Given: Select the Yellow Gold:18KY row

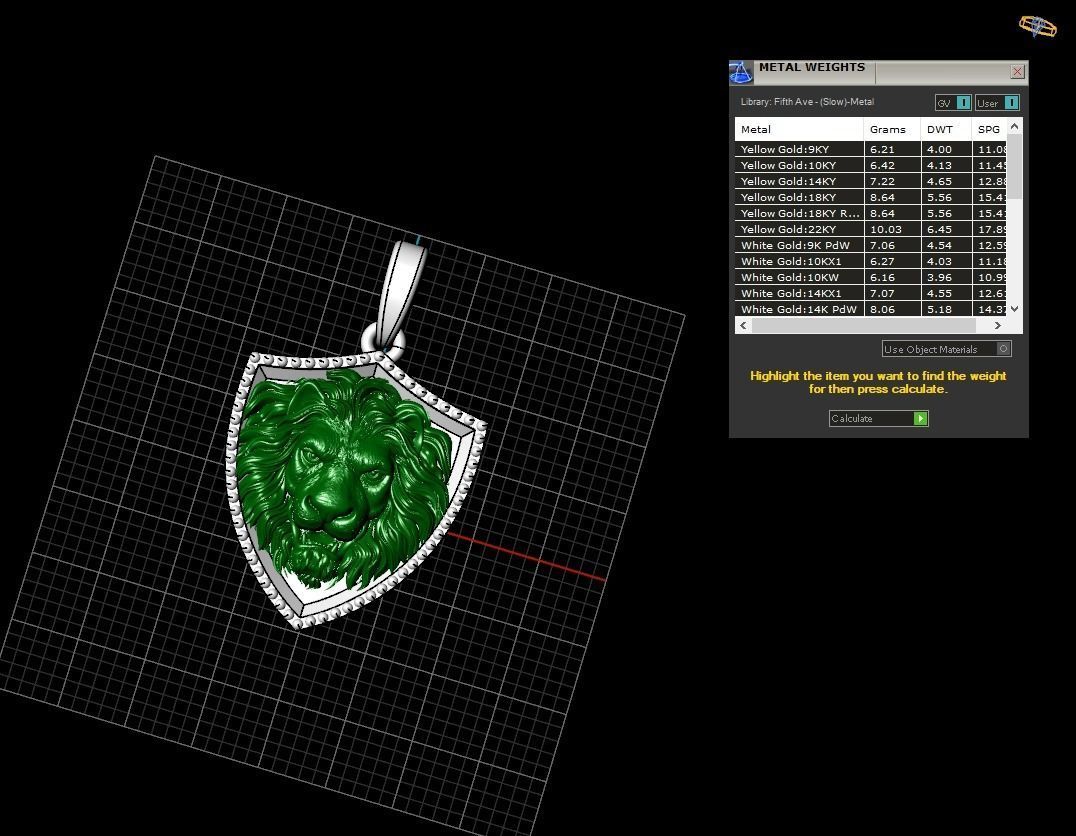Looking at the screenshot, I should pyautogui.click(x=870, y=197).
